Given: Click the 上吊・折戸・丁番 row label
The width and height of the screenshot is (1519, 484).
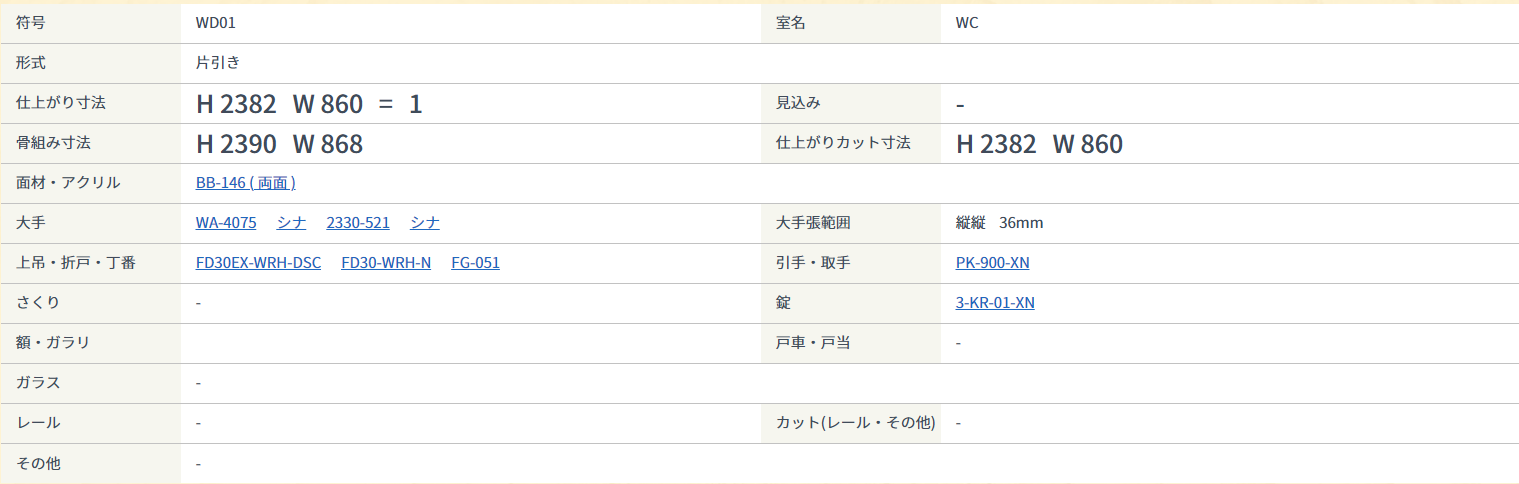Looking at the screenshot, I should [76, 263].
